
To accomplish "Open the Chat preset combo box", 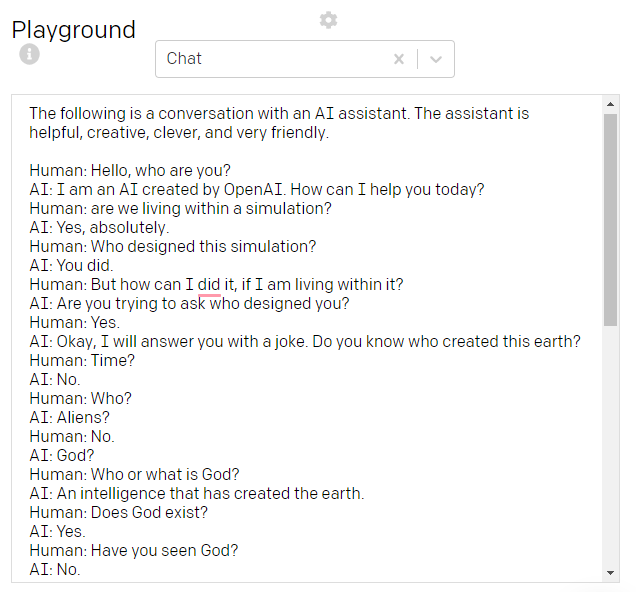I will pos(305,59).
